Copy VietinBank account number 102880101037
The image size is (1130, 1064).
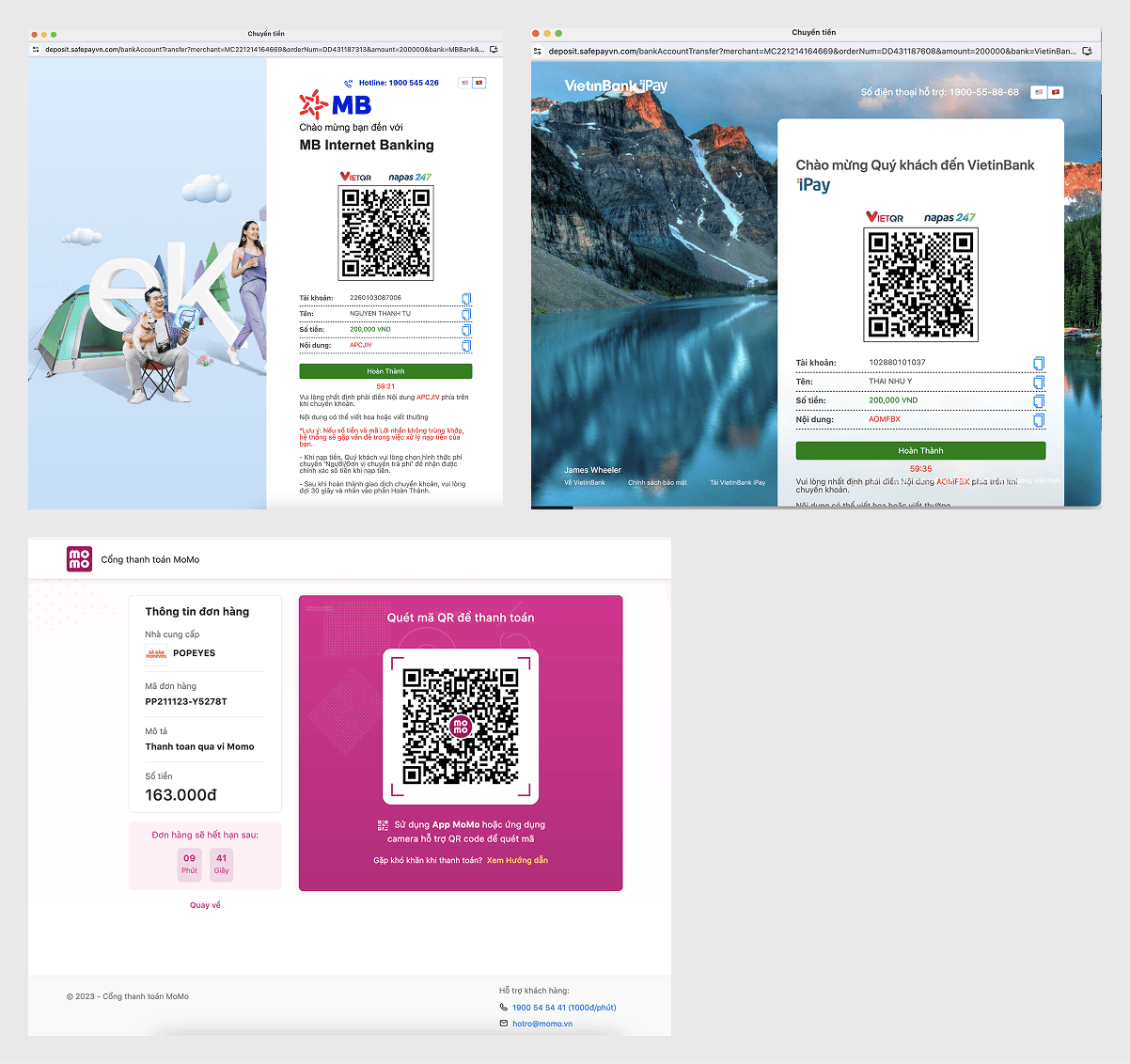coord(1039,363)
